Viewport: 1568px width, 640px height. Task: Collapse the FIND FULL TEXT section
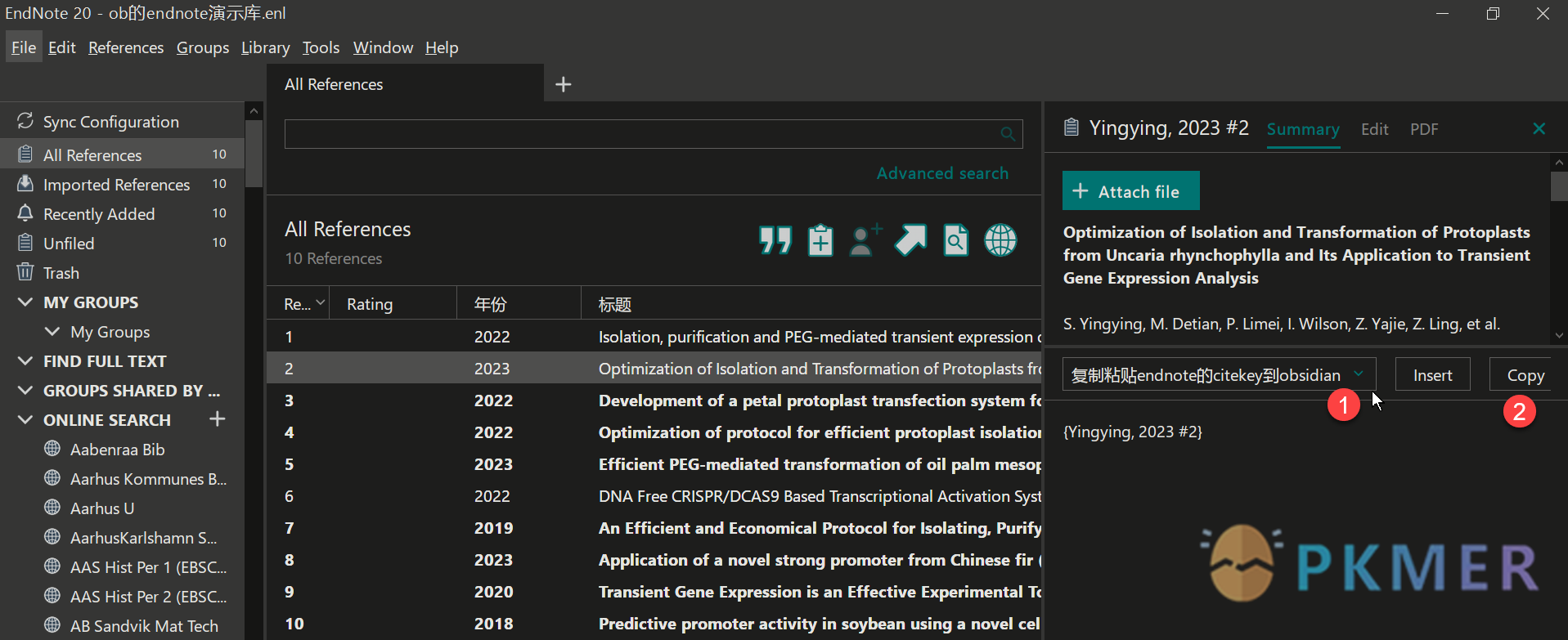25,361
